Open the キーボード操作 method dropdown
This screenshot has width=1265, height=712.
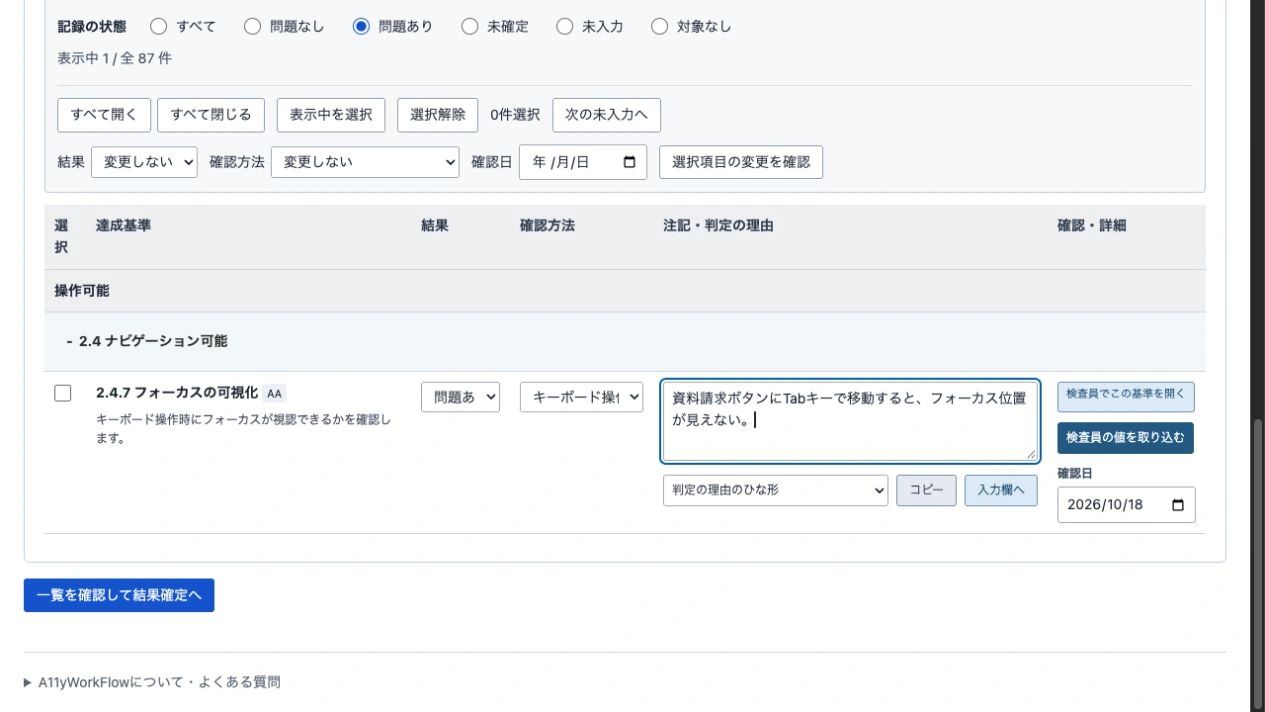click(581, 397)
